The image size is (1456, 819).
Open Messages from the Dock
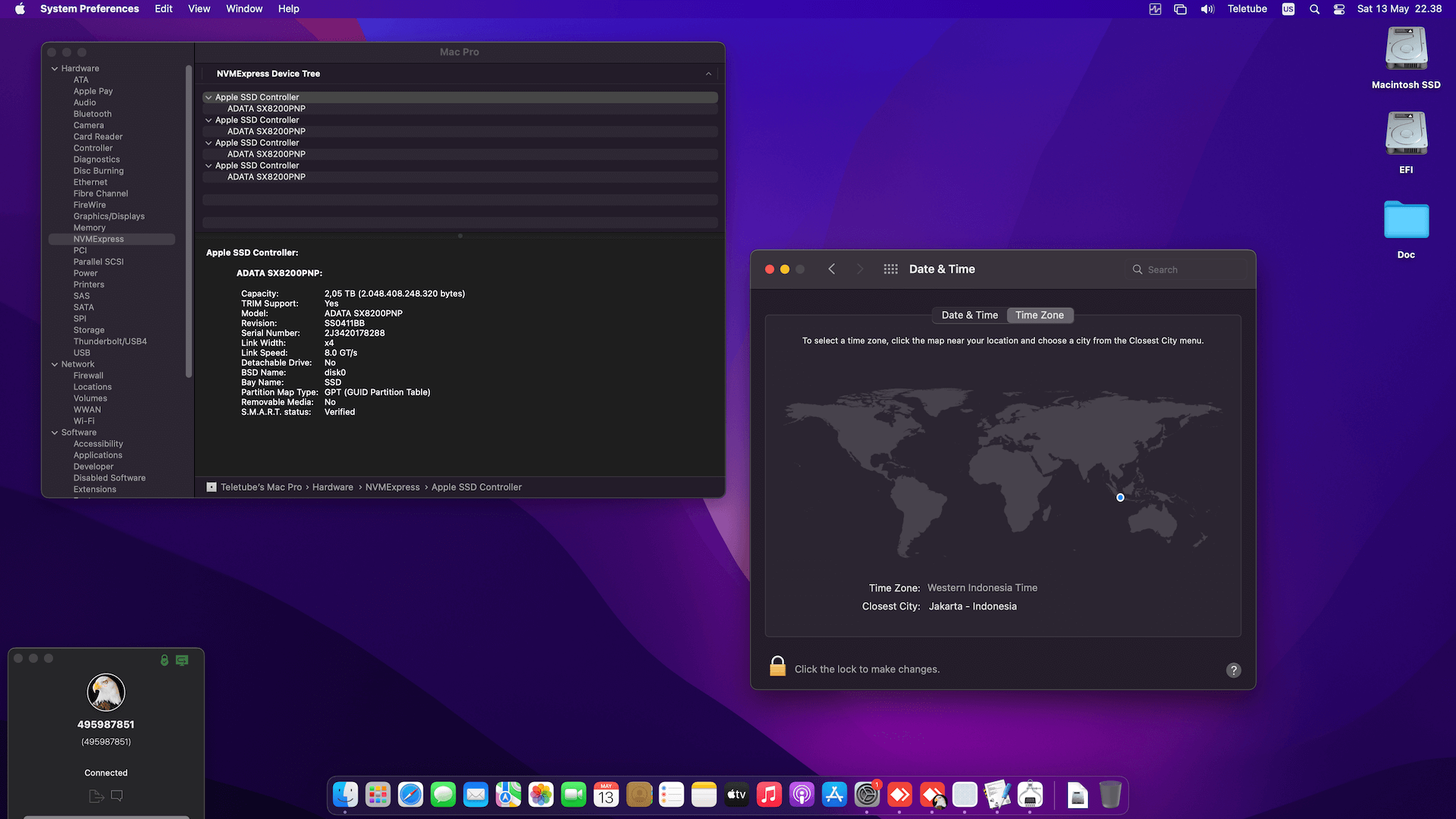[x=443, y=795]
